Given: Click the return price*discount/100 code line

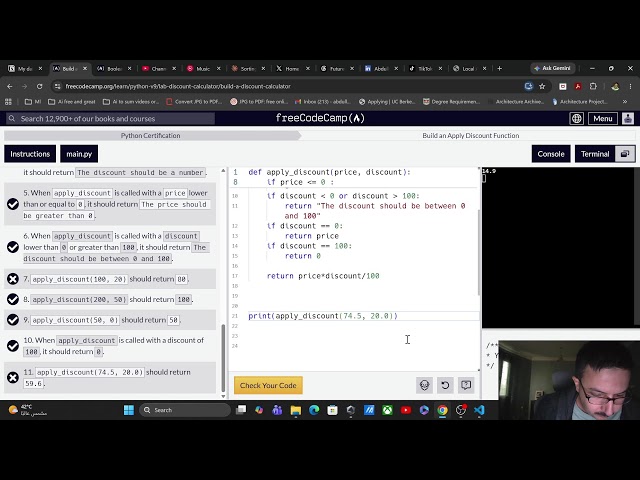Looking at the screenshot, I should [323, 276].
